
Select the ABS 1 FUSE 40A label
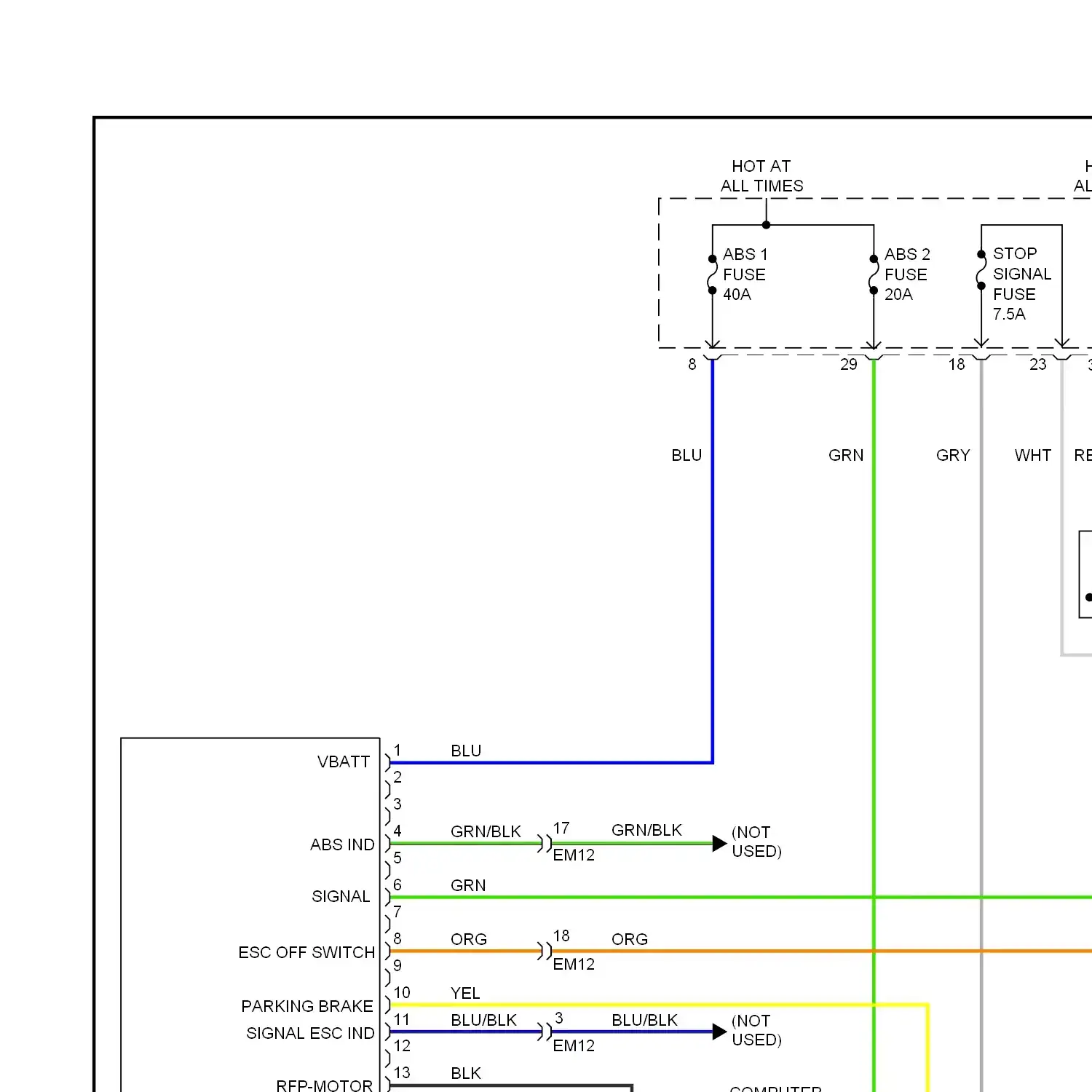coord(745,274)
